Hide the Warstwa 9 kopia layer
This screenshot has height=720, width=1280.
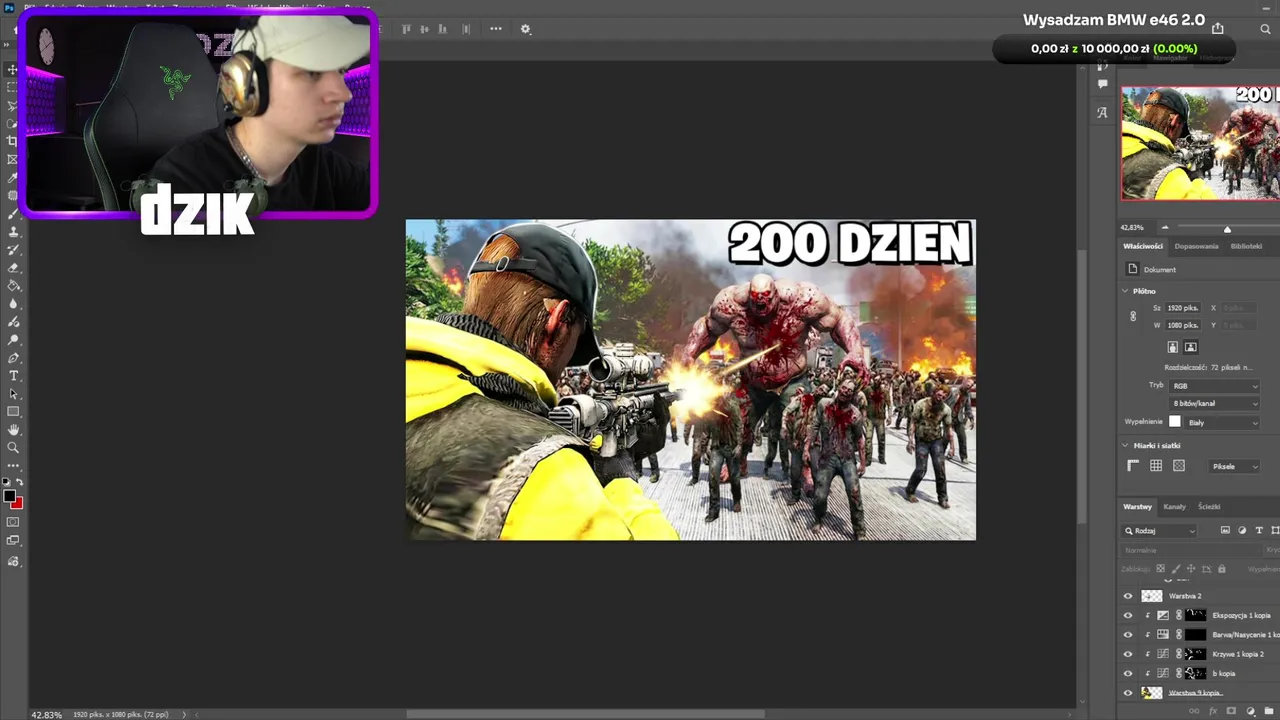click(1128, 692)
